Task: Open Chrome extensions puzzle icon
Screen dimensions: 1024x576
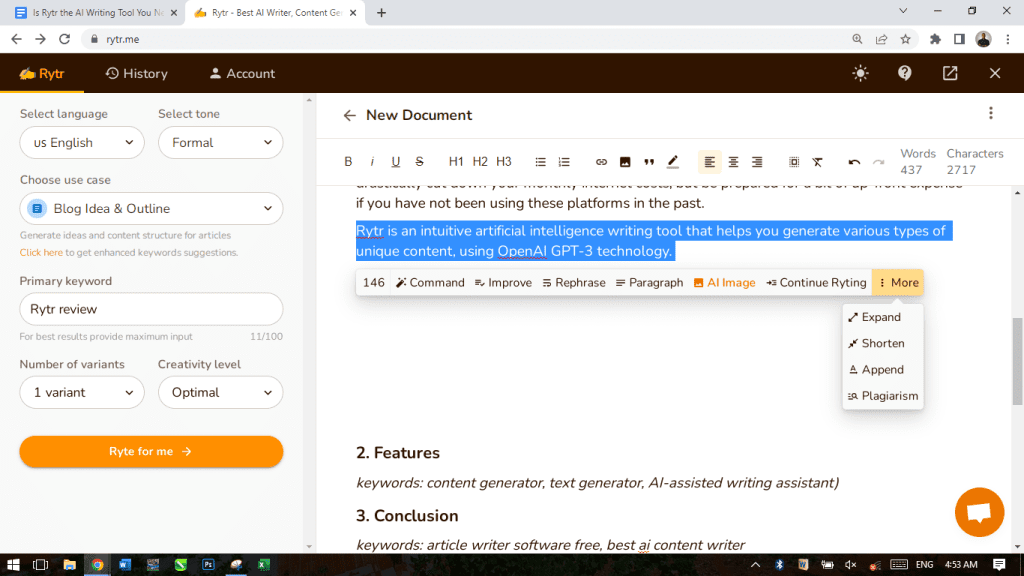Action: [x=935, y=39]
